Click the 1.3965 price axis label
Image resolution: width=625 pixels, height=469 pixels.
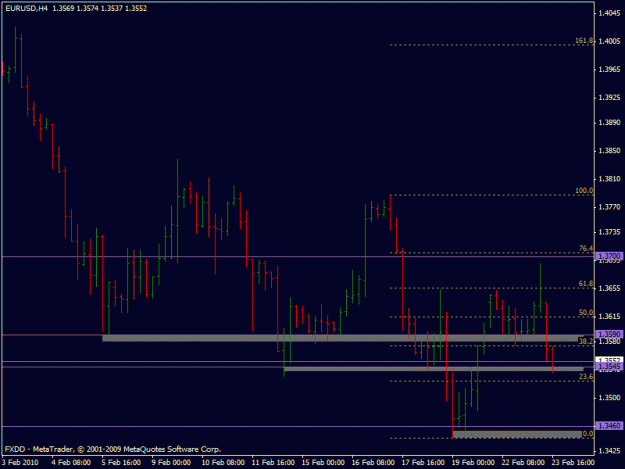click(x=609, y=69)
